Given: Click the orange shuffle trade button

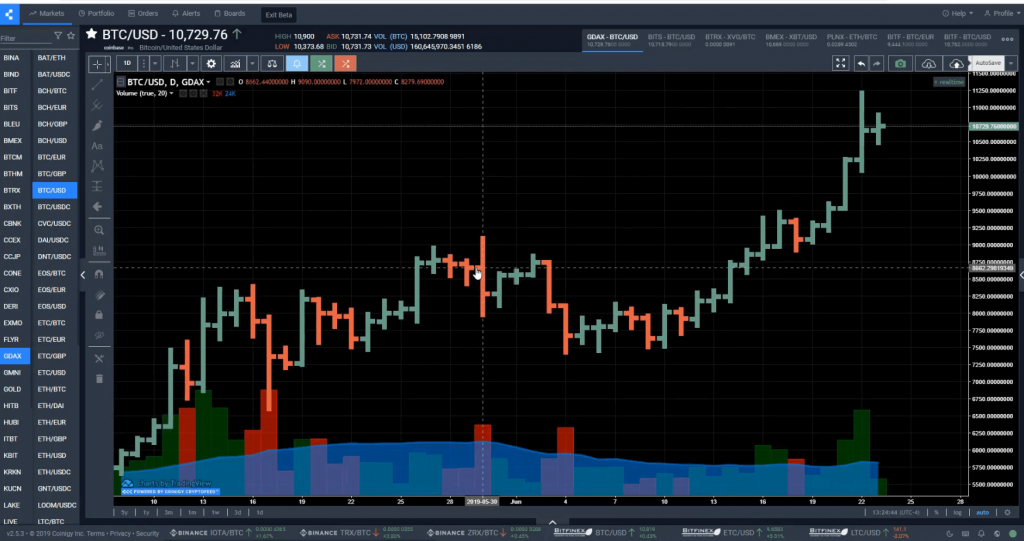Looking at the screenshot, I should tap(345, 63).
